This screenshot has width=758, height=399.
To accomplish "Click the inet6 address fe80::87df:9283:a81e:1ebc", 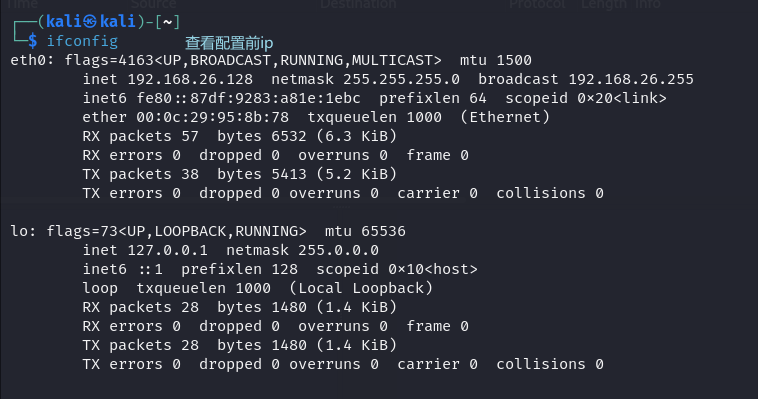I will click(248, 99).
